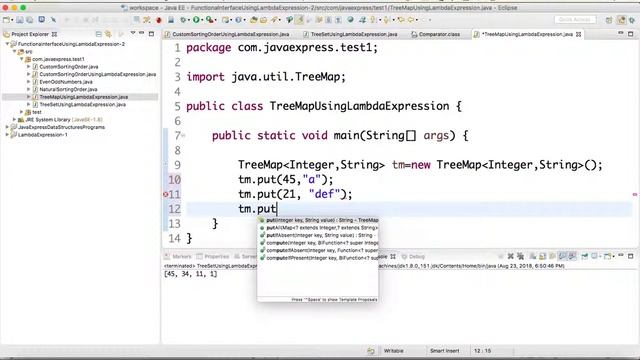Toggle breakpoint marker on line 11
The height and width of the screenshot is (360, 640).
(x=166, y=194)
